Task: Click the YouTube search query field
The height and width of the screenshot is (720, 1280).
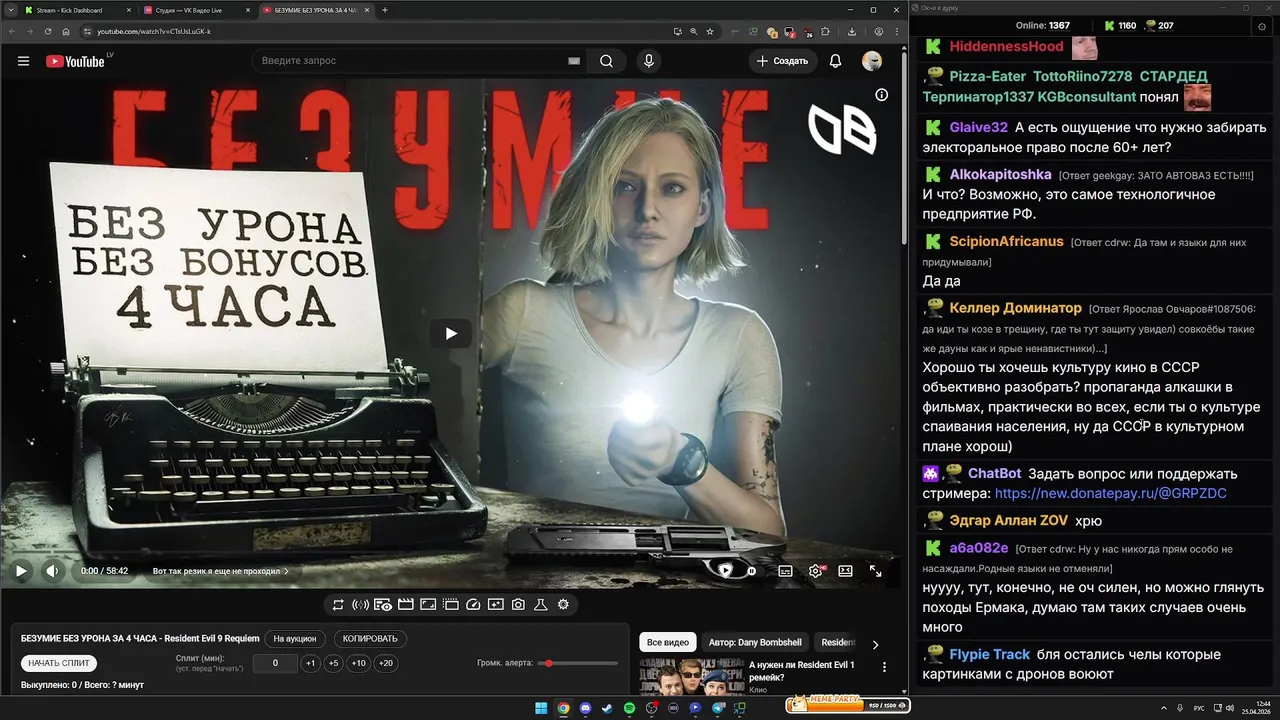Action: point(410,61)
